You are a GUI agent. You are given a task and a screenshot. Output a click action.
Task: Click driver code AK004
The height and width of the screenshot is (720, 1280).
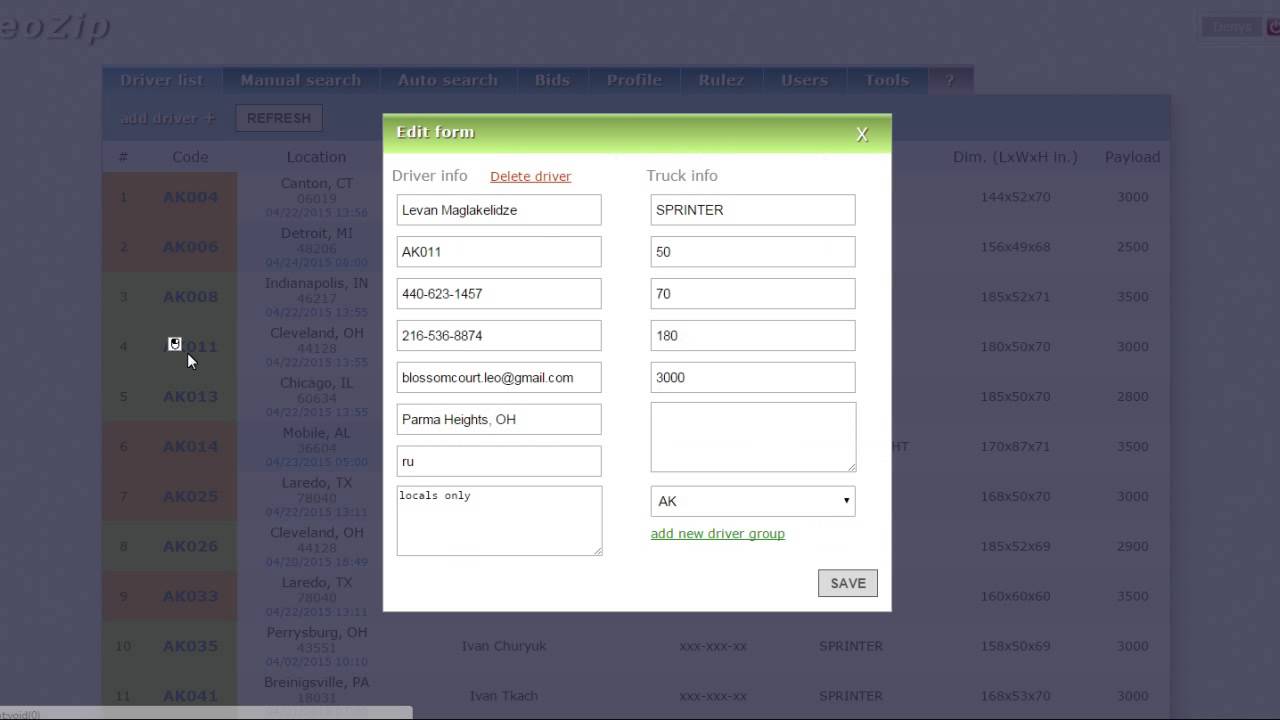tap(190, 197)
